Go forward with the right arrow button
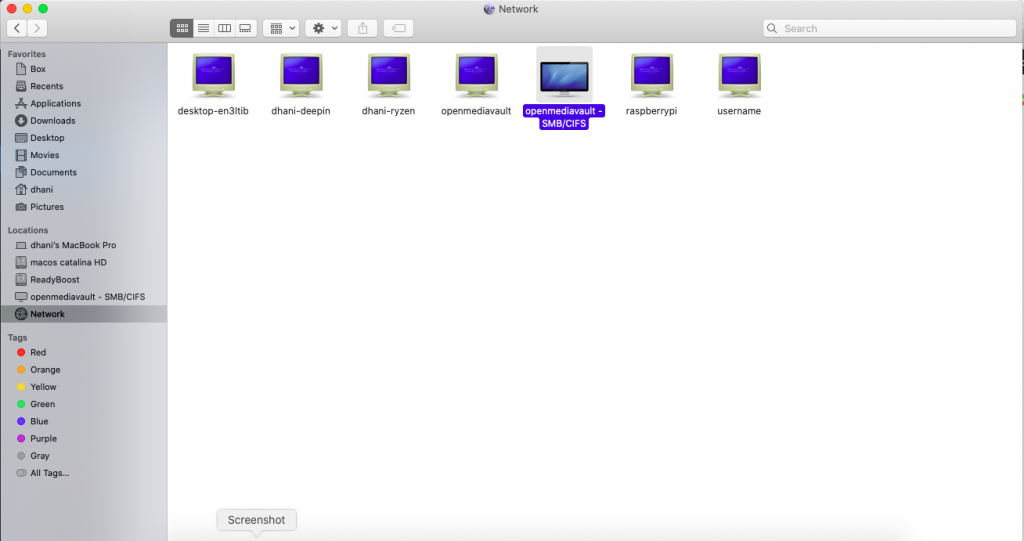This screenshot has width=1024, height=541. pyautogui.click(x=37, y=28)
